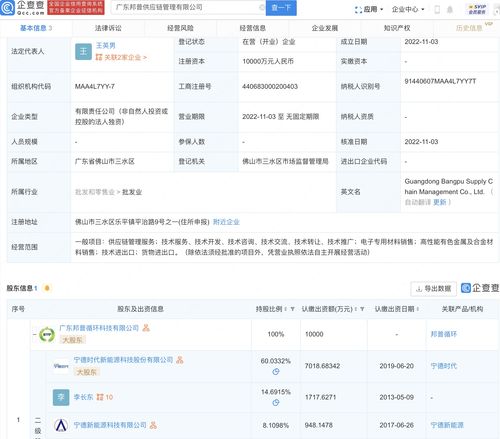
Task: Click registered capital 10000万元人民币
Action: coord(268,61)
